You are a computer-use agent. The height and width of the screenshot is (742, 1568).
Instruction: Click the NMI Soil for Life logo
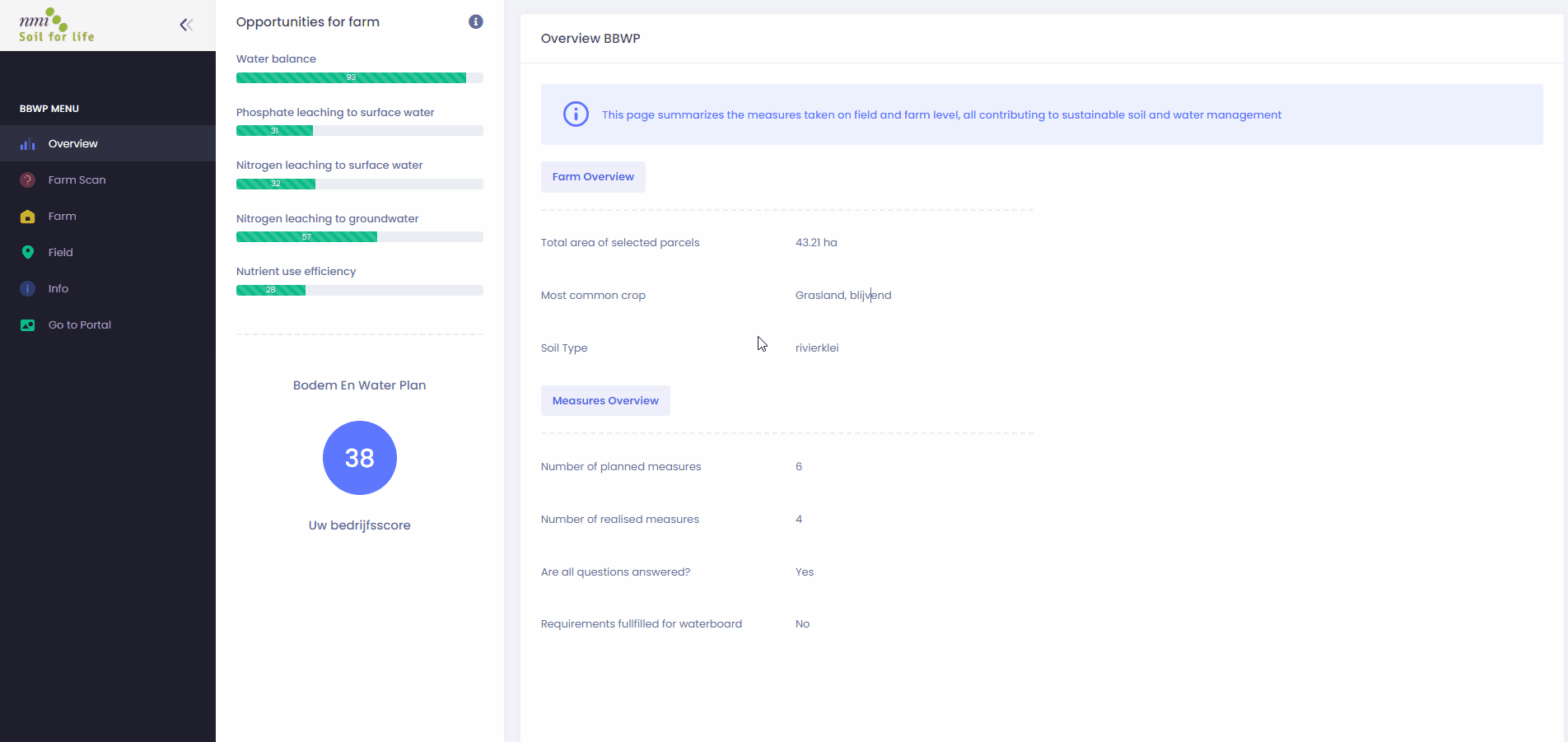pos(56,26)
